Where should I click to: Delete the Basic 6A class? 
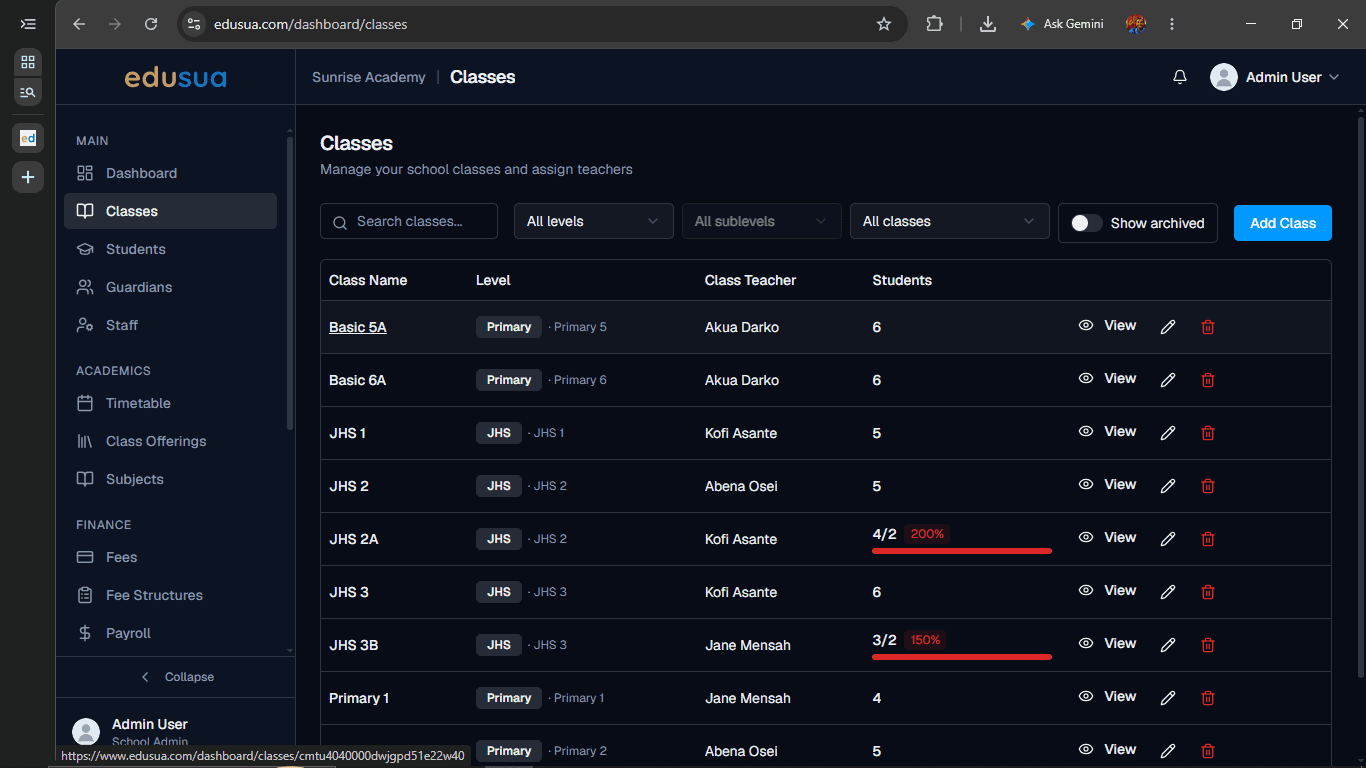pos(1207,380)
